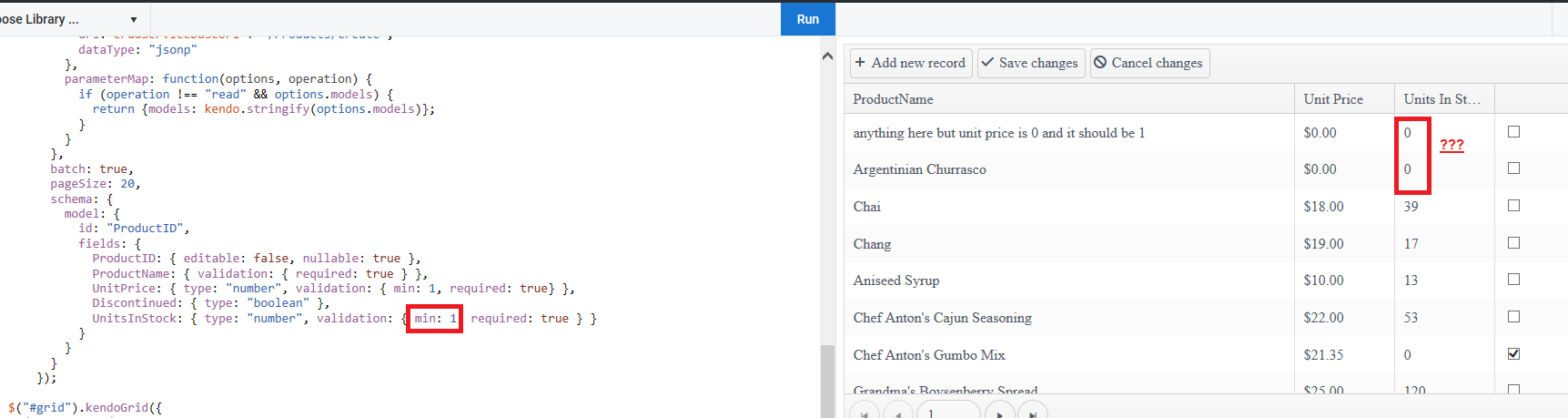Viewport: 1568px width, 418px height.
Task: Click the Cancel changes button
Action: [1149, 63]
